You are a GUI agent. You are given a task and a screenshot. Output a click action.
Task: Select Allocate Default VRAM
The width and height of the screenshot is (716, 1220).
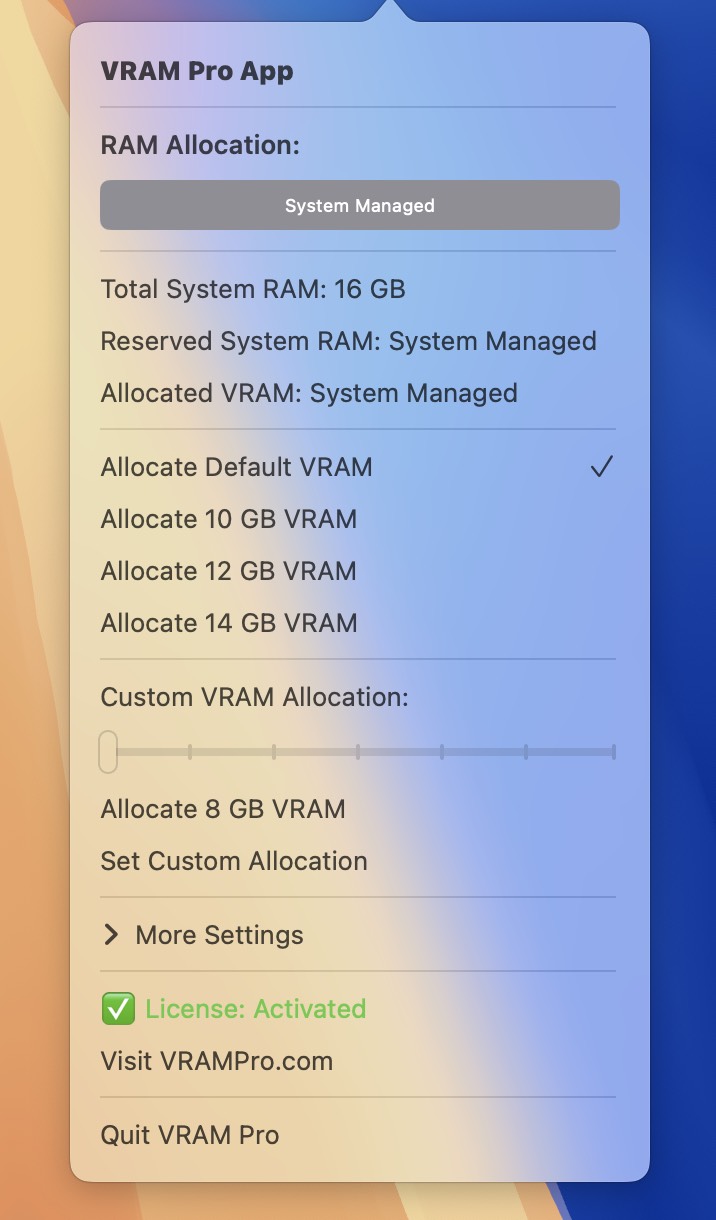(x=358, y=467)
